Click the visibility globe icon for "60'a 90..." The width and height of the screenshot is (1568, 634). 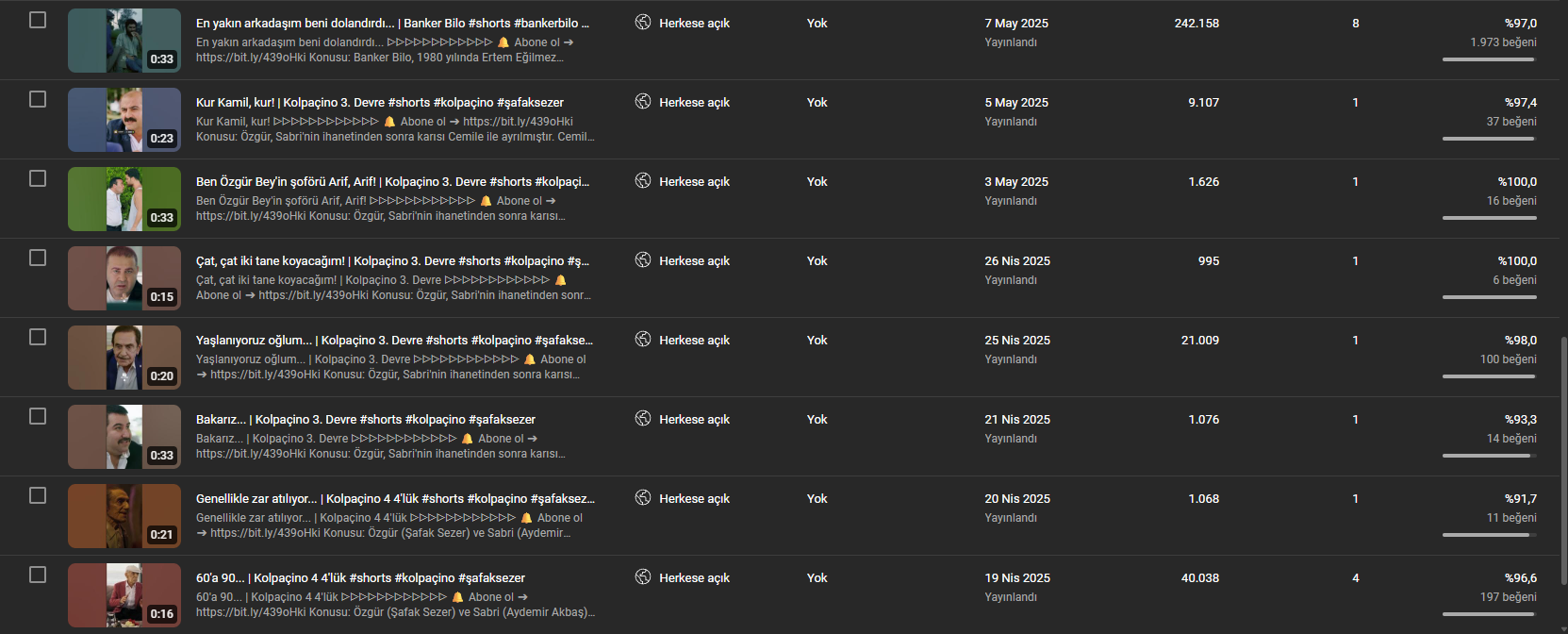(643, 576)
